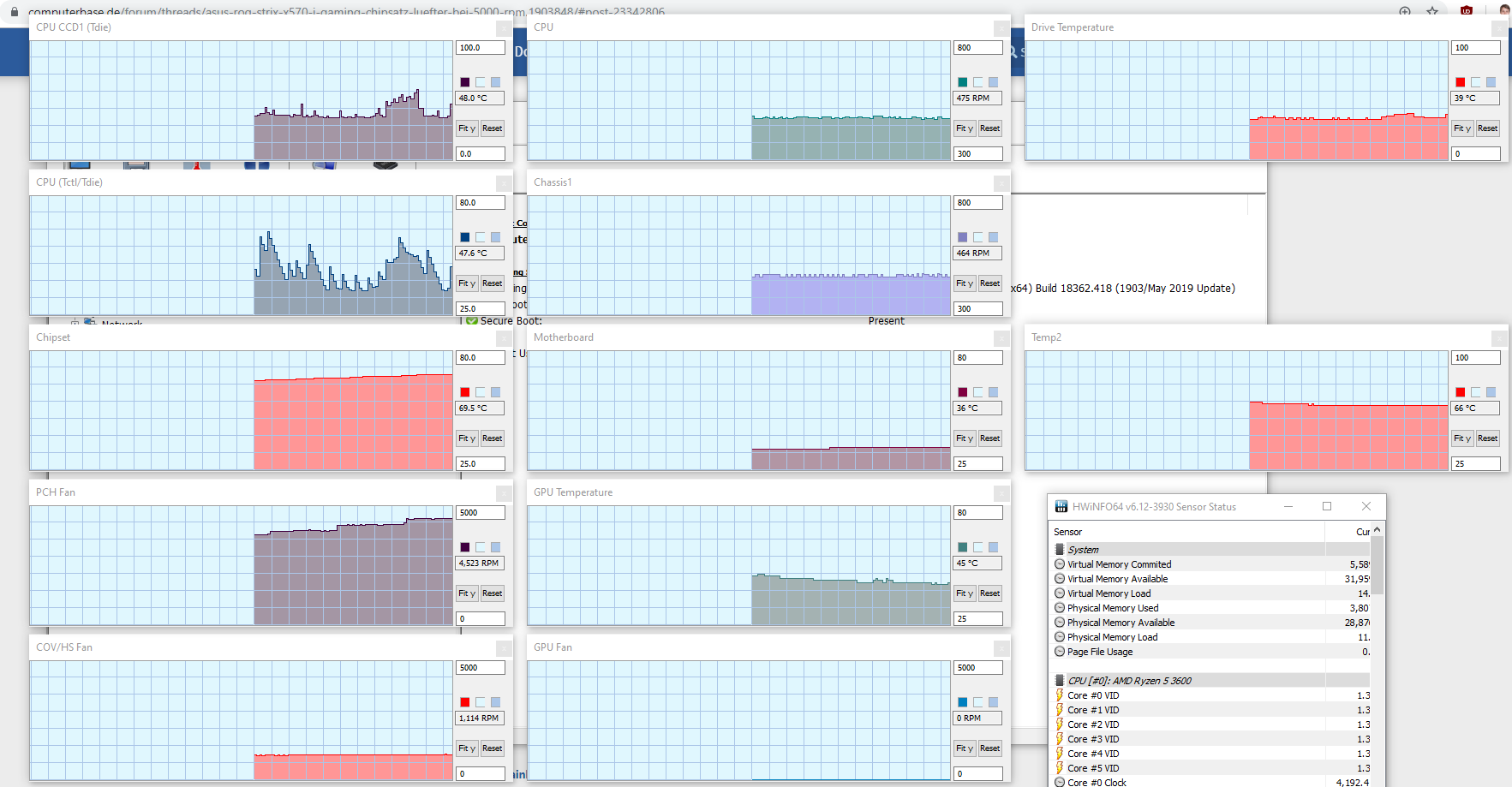1512x787 pixels.
Task: Click the lightning icon beside Core #5 VID
Action: coord(1060,768)
